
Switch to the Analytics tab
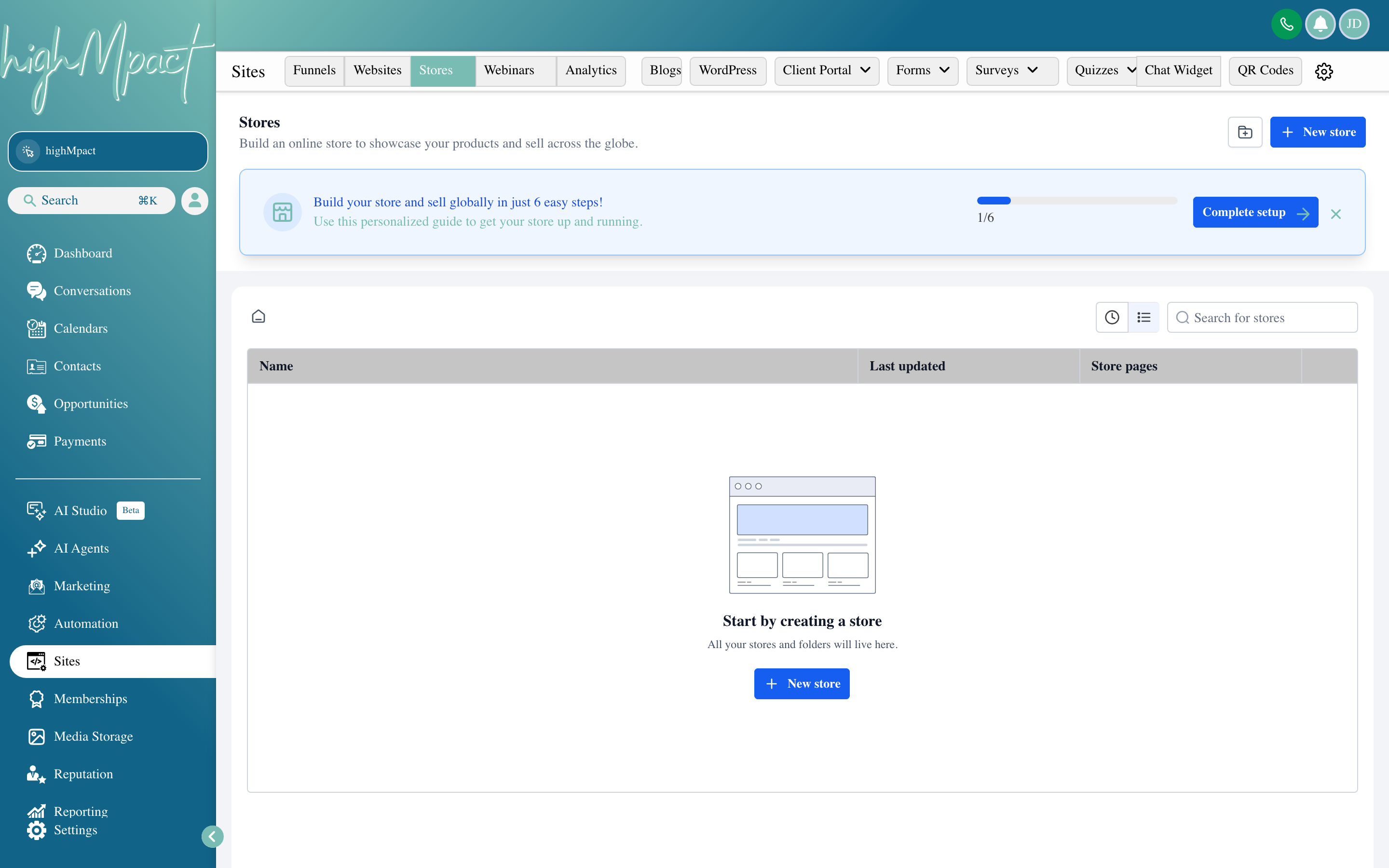(591, 70)
